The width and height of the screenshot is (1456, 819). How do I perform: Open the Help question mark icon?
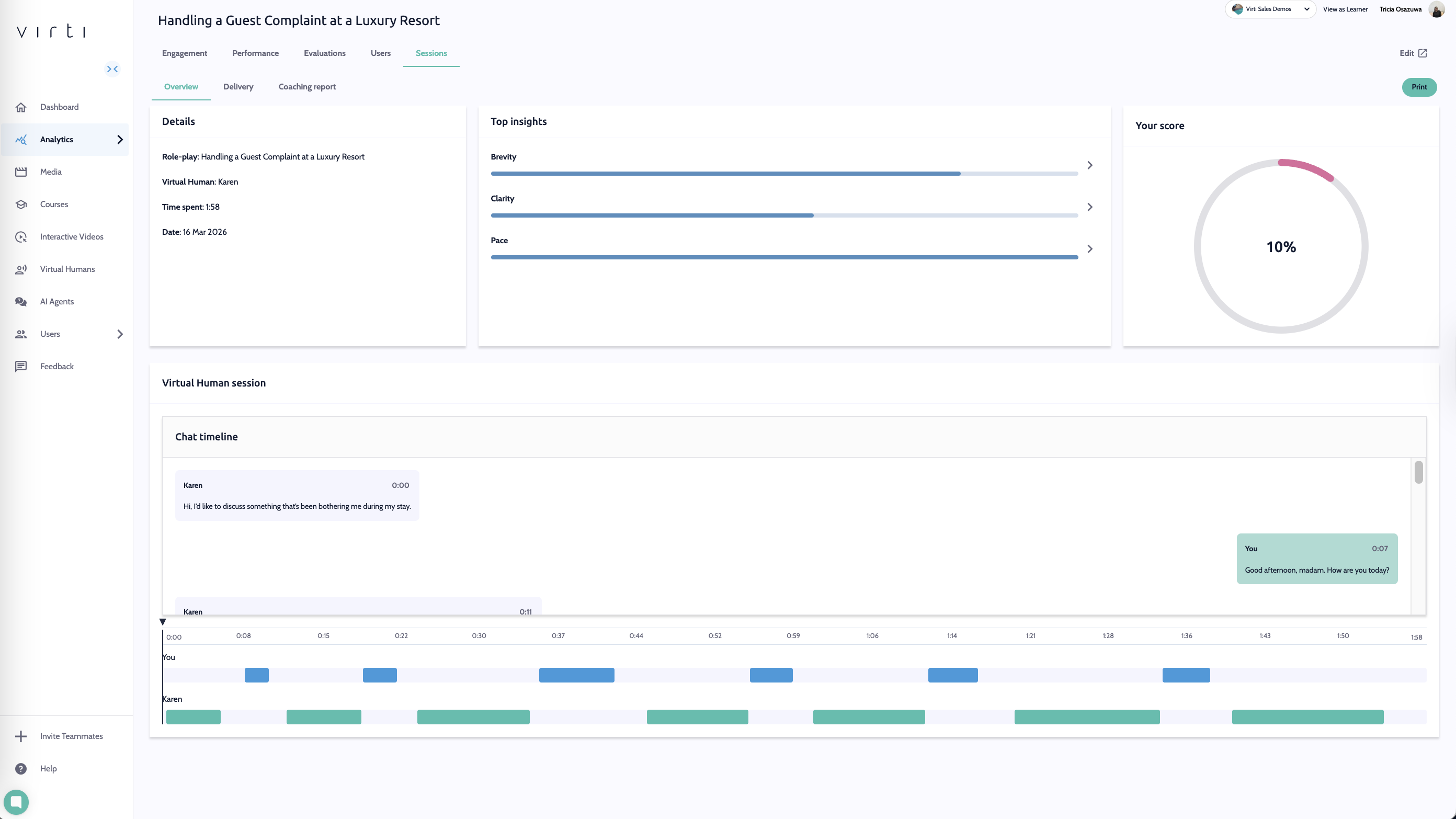tap(21, 769)
